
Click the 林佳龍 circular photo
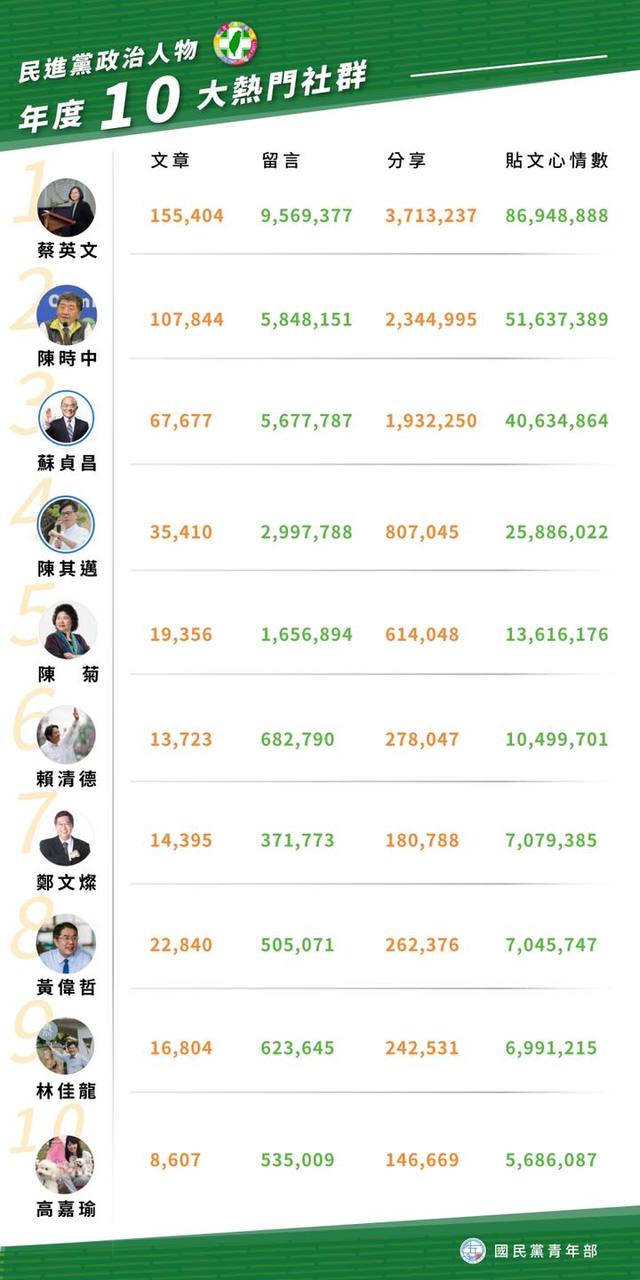66,1046
